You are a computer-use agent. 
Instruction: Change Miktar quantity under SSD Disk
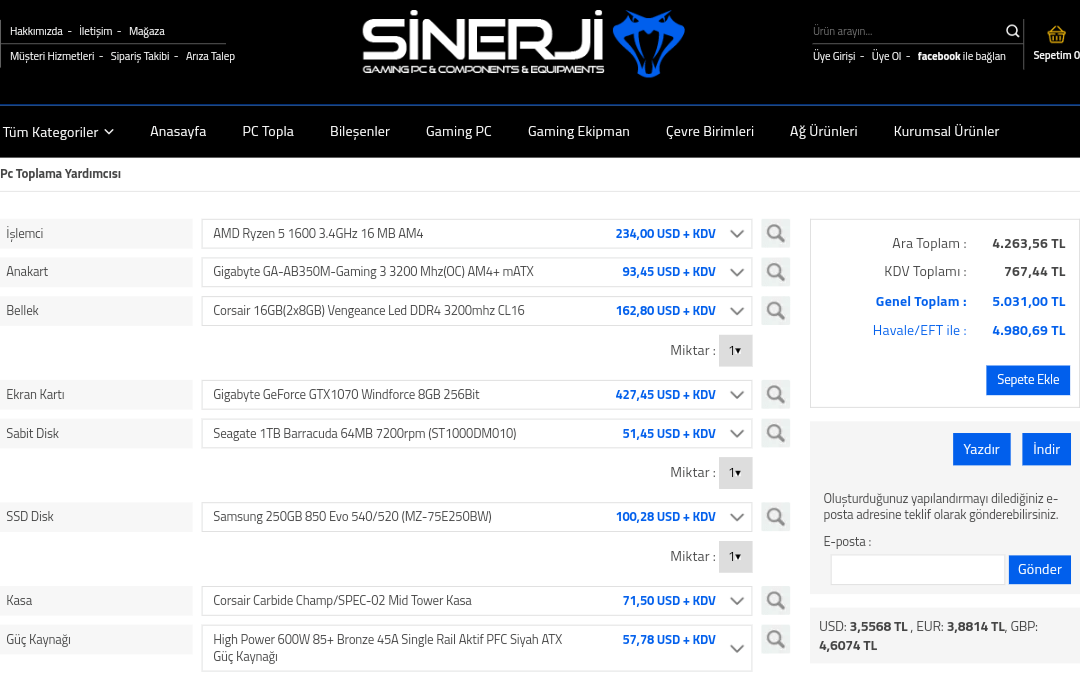click(735, 556)
